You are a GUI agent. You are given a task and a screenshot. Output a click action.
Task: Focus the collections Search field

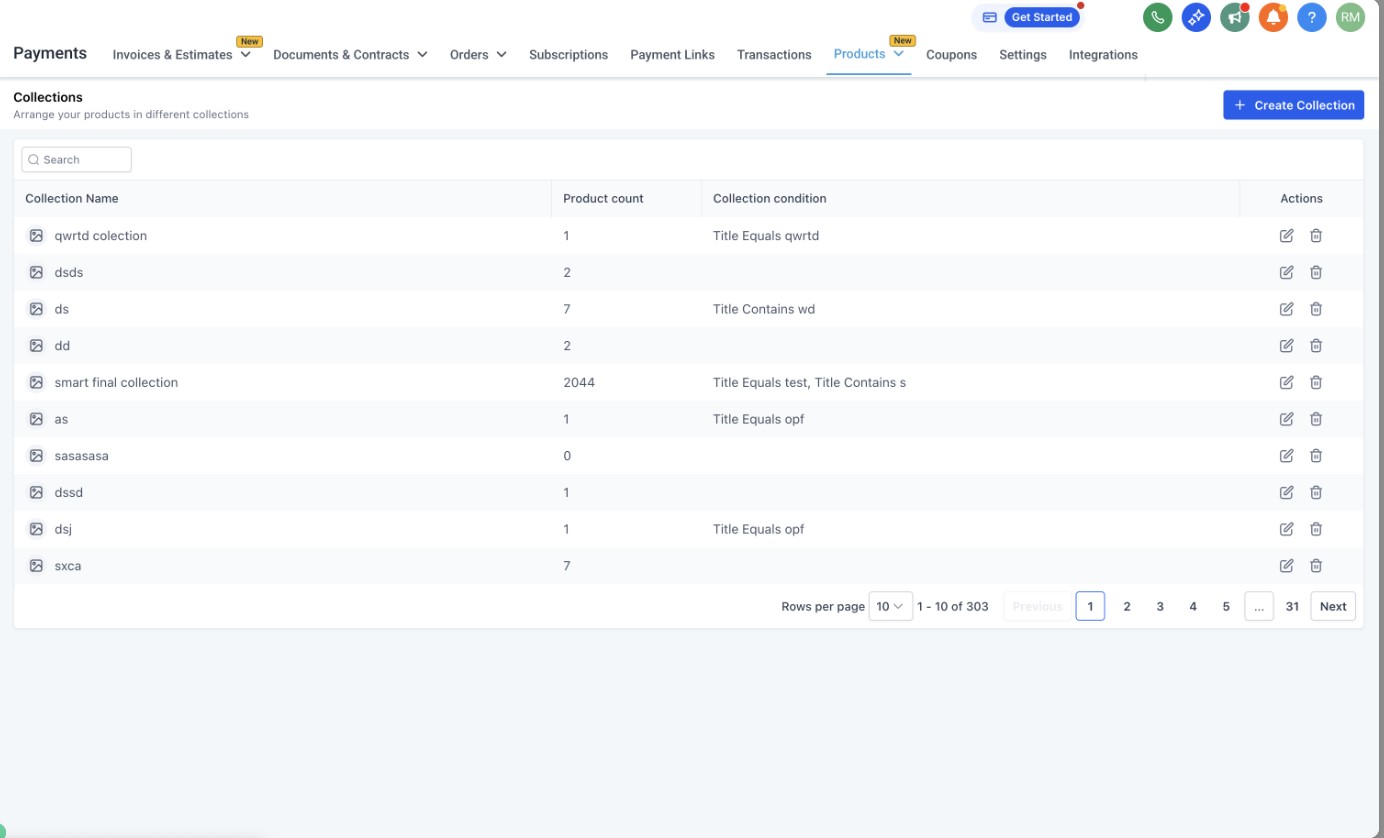pyautogui.click(x=76, y=160)
